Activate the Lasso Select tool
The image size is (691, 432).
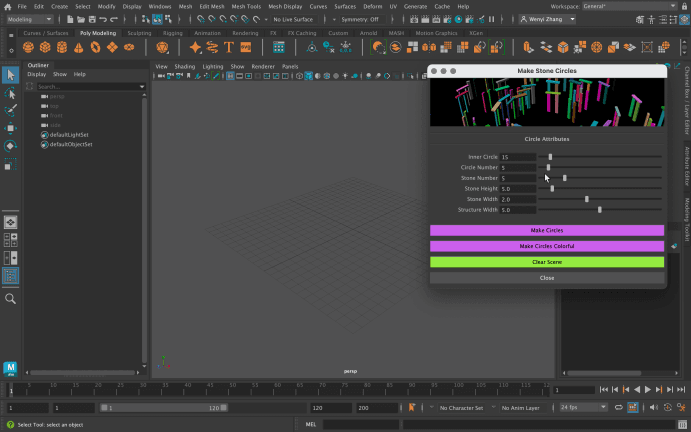coord(11,93)
